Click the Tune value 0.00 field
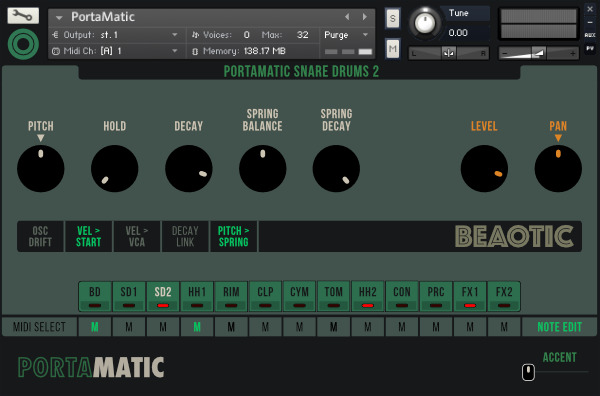 point(458,33)
